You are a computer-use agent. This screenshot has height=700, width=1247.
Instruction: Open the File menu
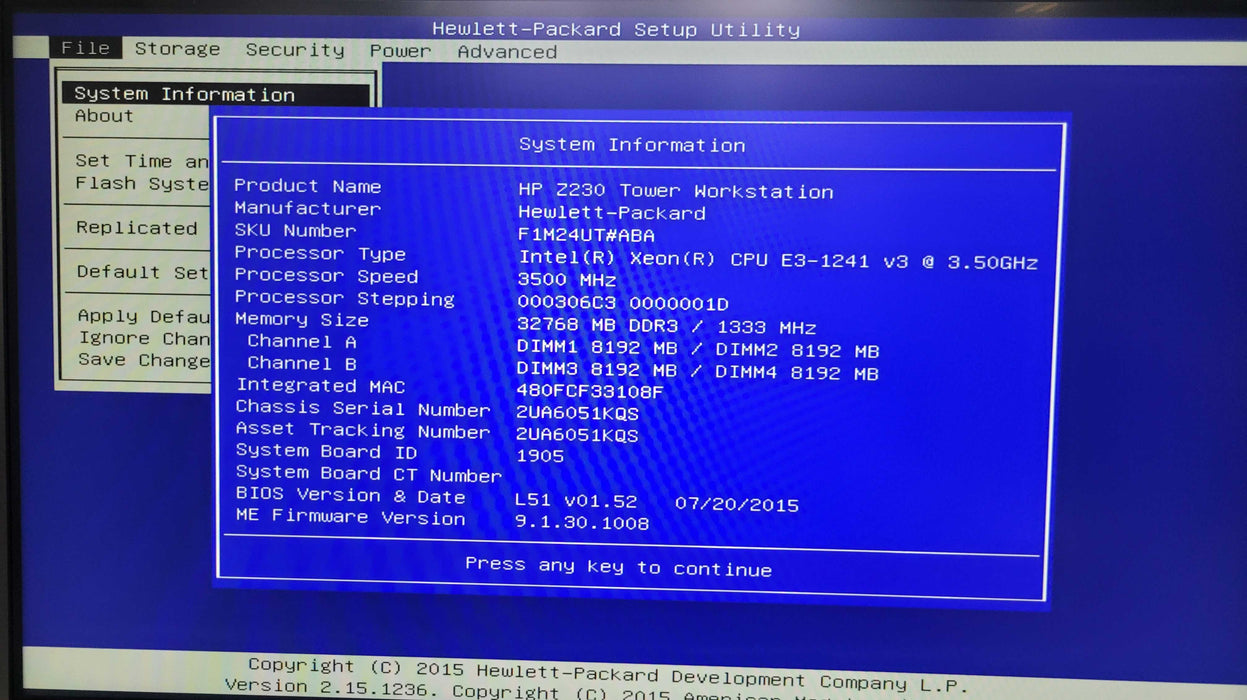coord(85,48)
